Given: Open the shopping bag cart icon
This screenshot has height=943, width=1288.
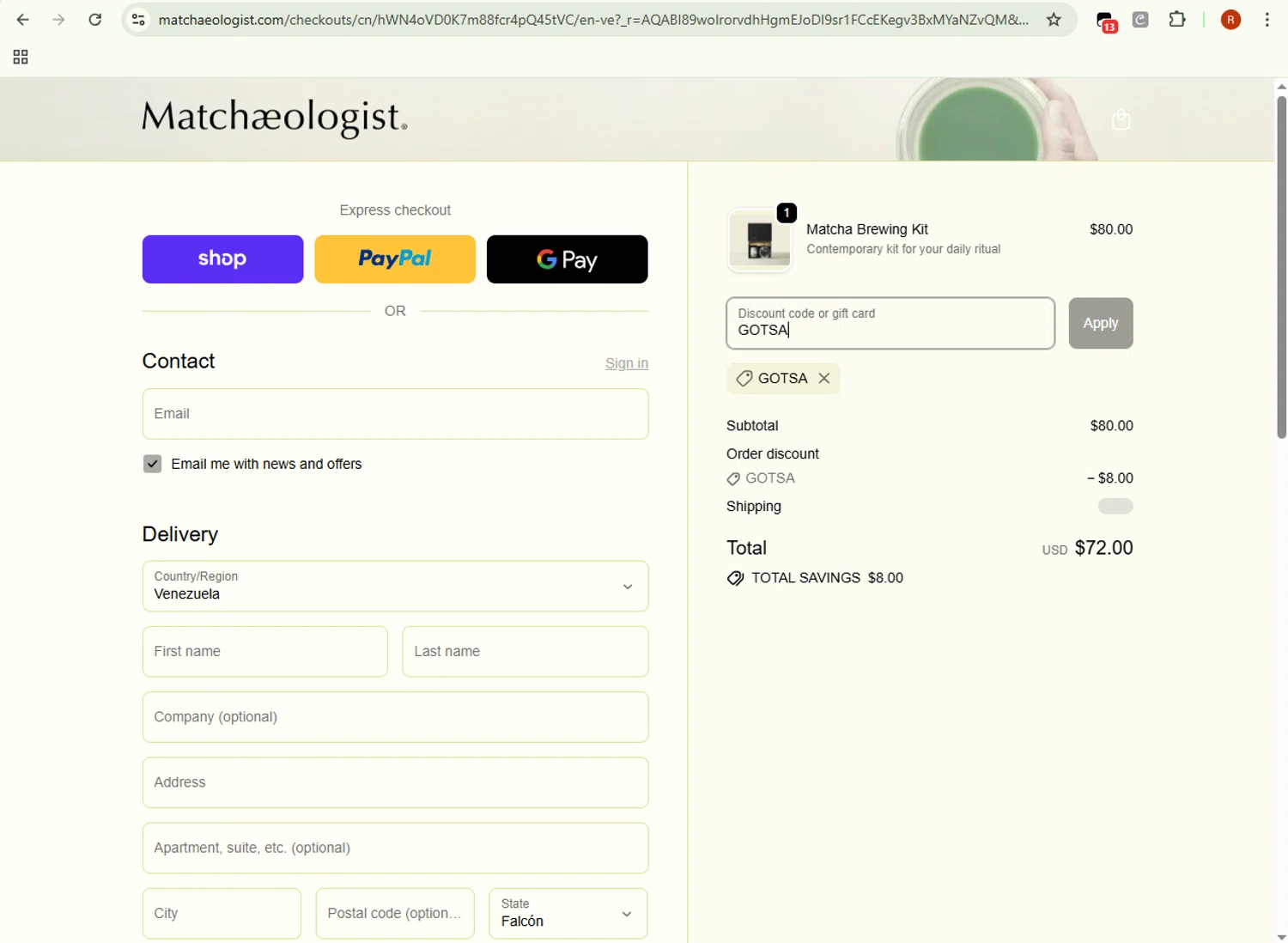Looking at the screenshot, I should click(1121, 119).
